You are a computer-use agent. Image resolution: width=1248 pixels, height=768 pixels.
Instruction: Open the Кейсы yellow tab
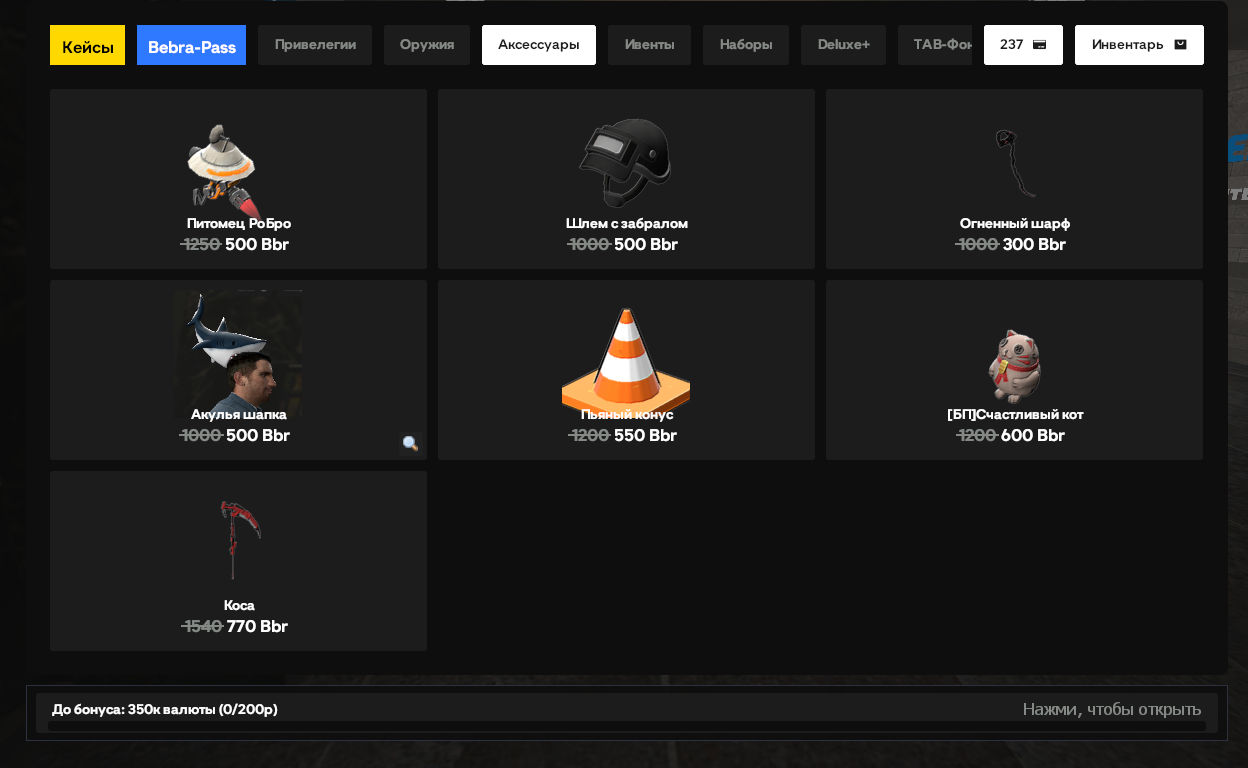pos(87,45)
